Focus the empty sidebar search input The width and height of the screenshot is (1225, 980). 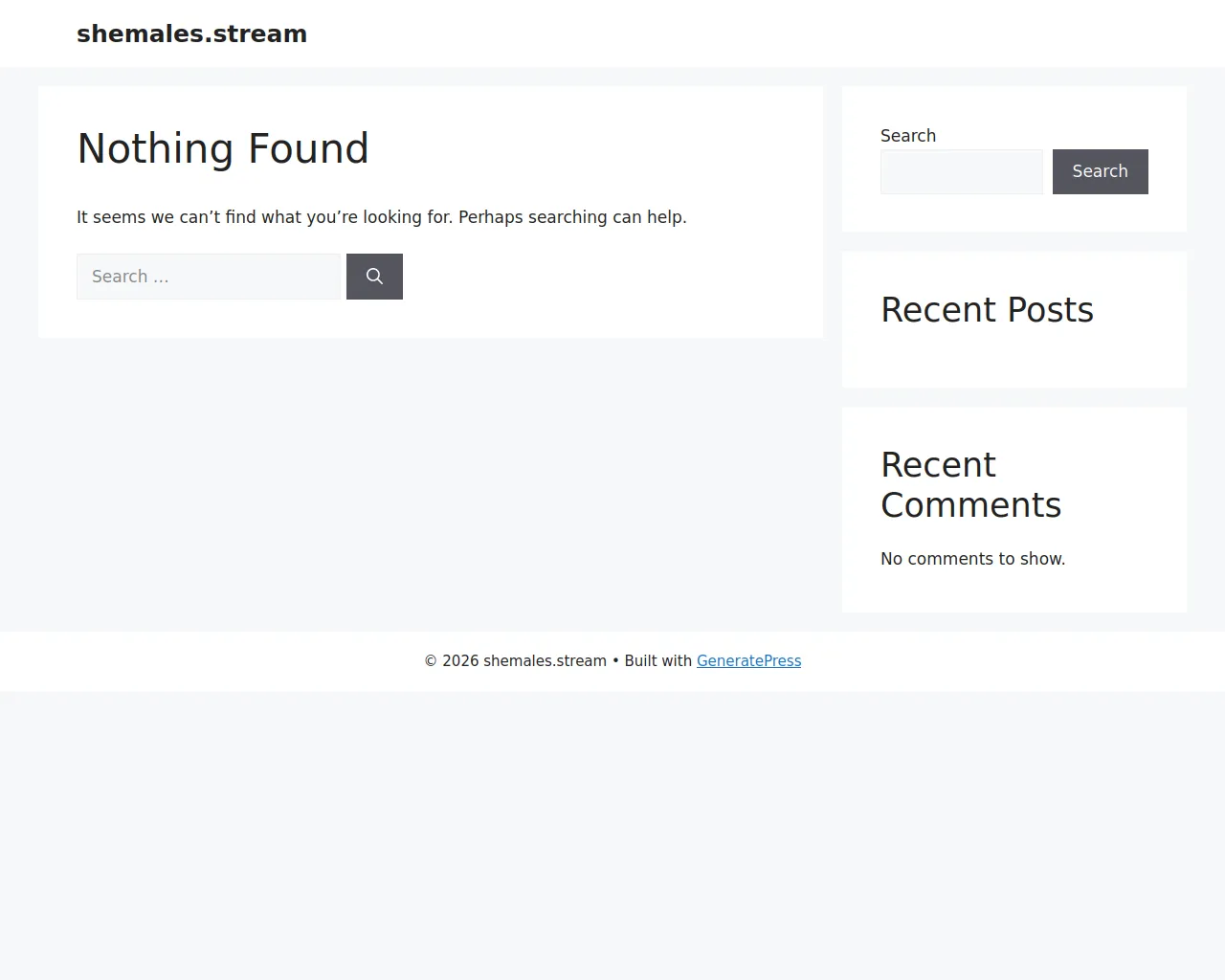click(x=961, y=171)
